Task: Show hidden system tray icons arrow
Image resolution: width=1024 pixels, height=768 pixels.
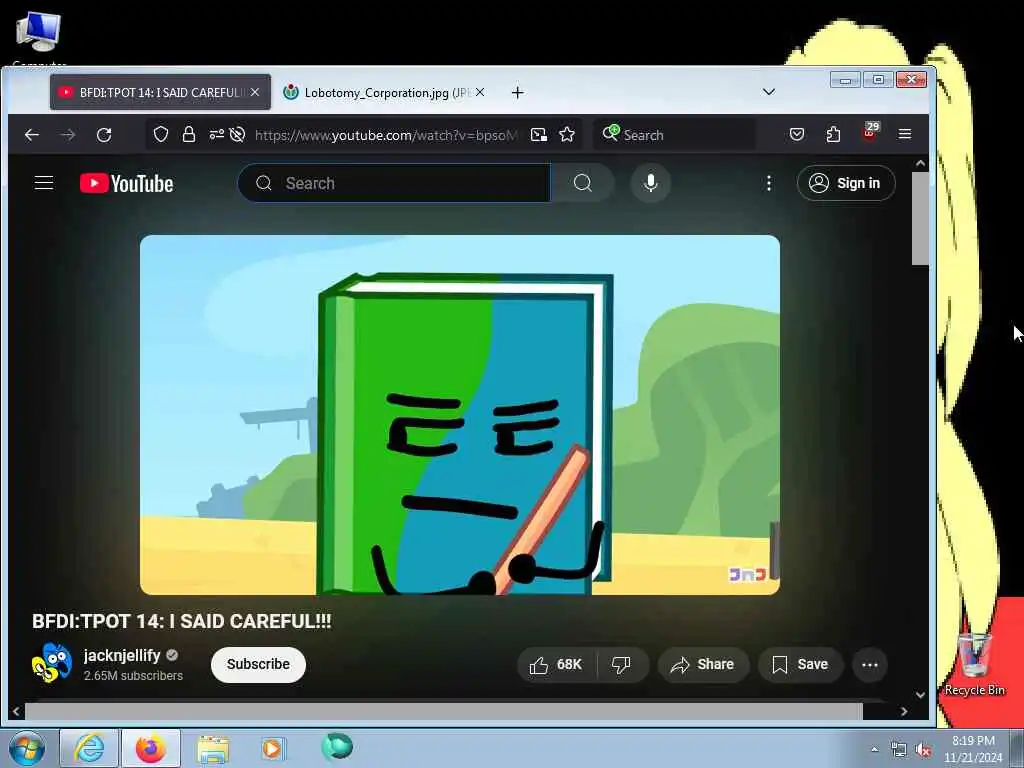Action: 874,750
